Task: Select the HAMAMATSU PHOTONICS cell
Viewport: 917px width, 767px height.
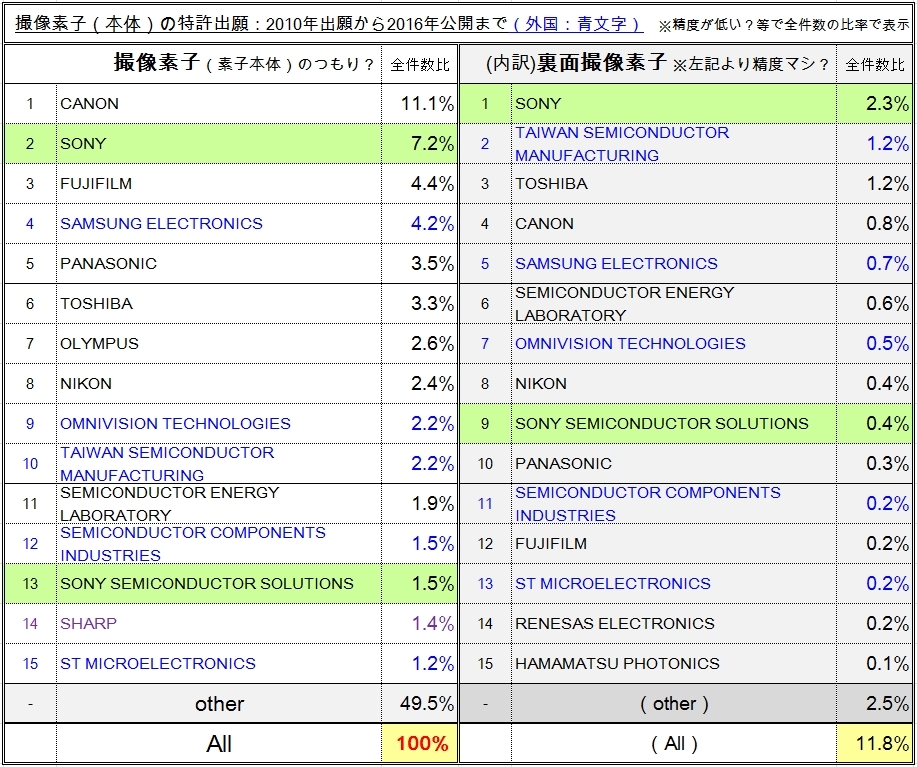Action: pos(617,664)
